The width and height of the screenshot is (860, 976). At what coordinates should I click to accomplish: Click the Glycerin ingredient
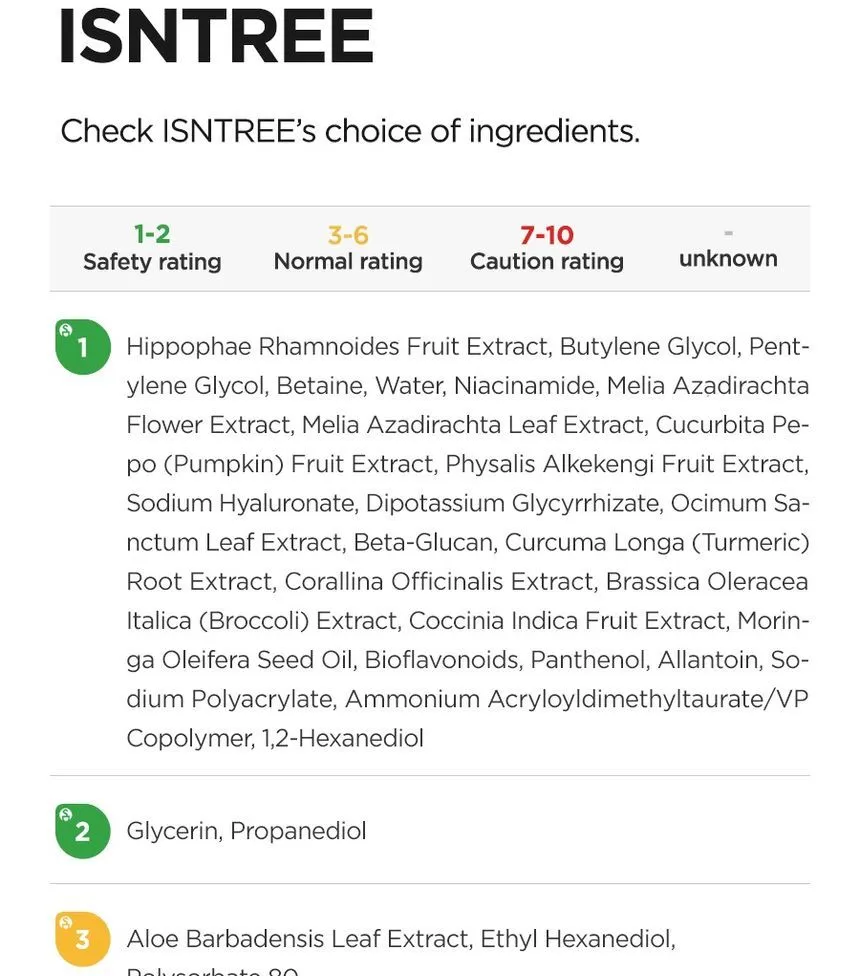[172, 832]
